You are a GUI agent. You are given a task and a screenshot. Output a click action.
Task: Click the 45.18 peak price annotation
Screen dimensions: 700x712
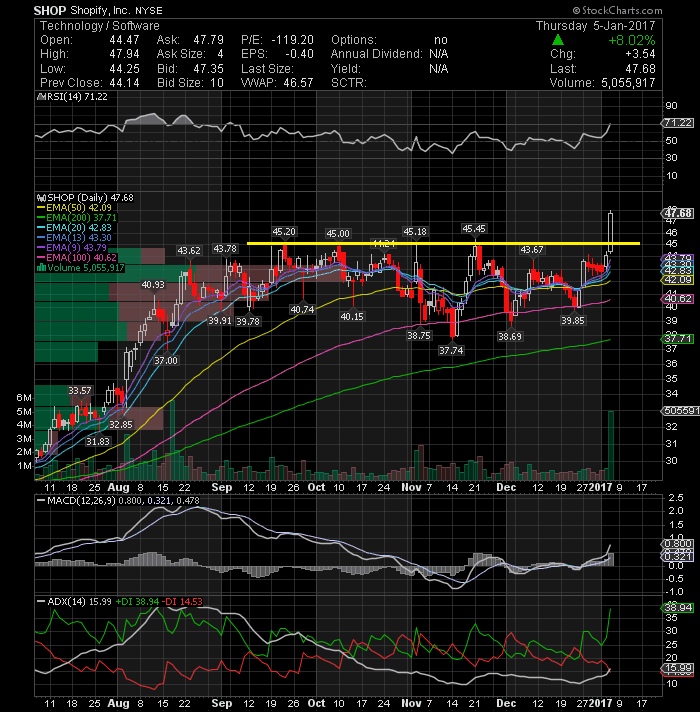pyautogui.click(x=415, y=232)
